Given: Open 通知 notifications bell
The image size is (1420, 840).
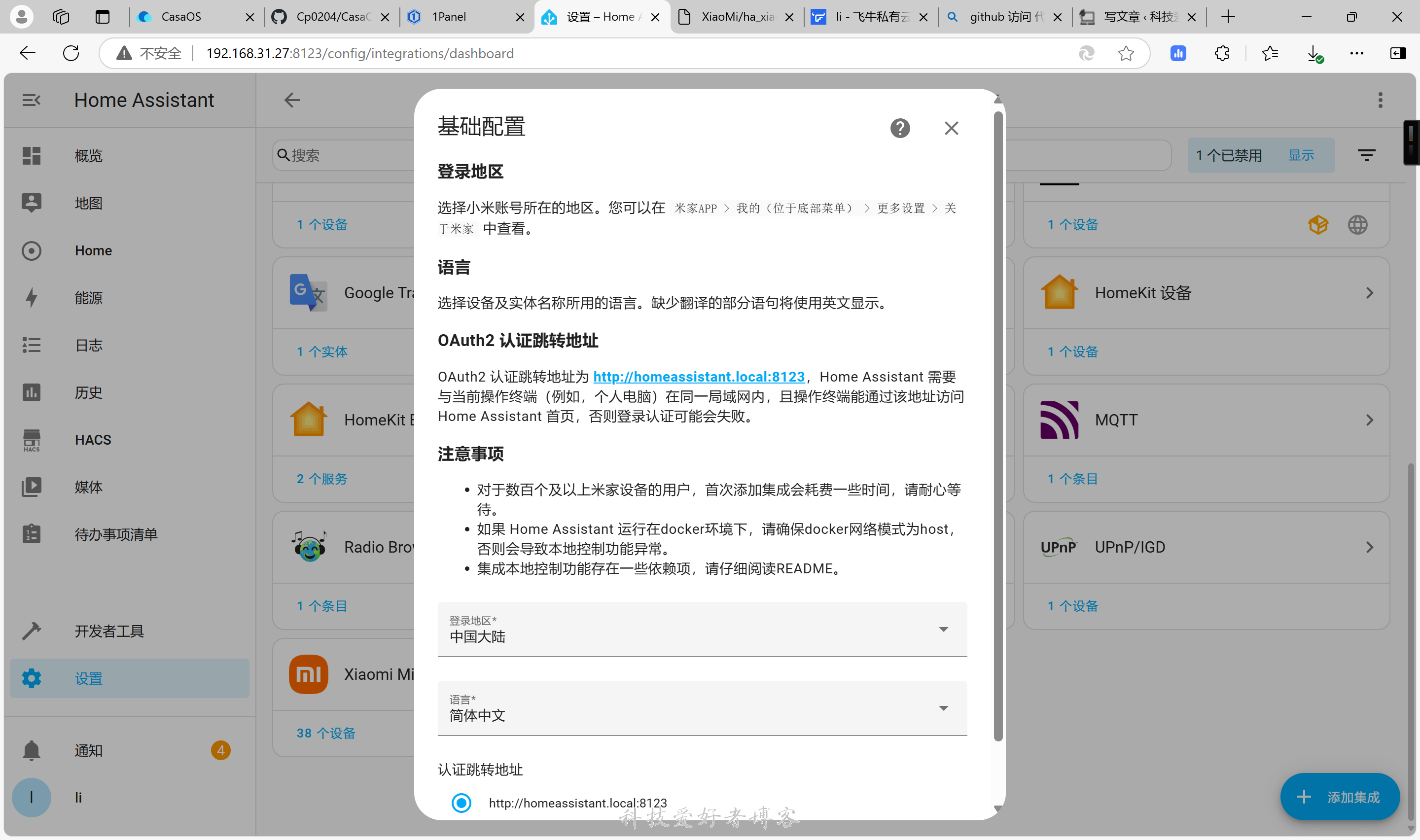Looking at the screenshot, I should [x=130, y=751].
